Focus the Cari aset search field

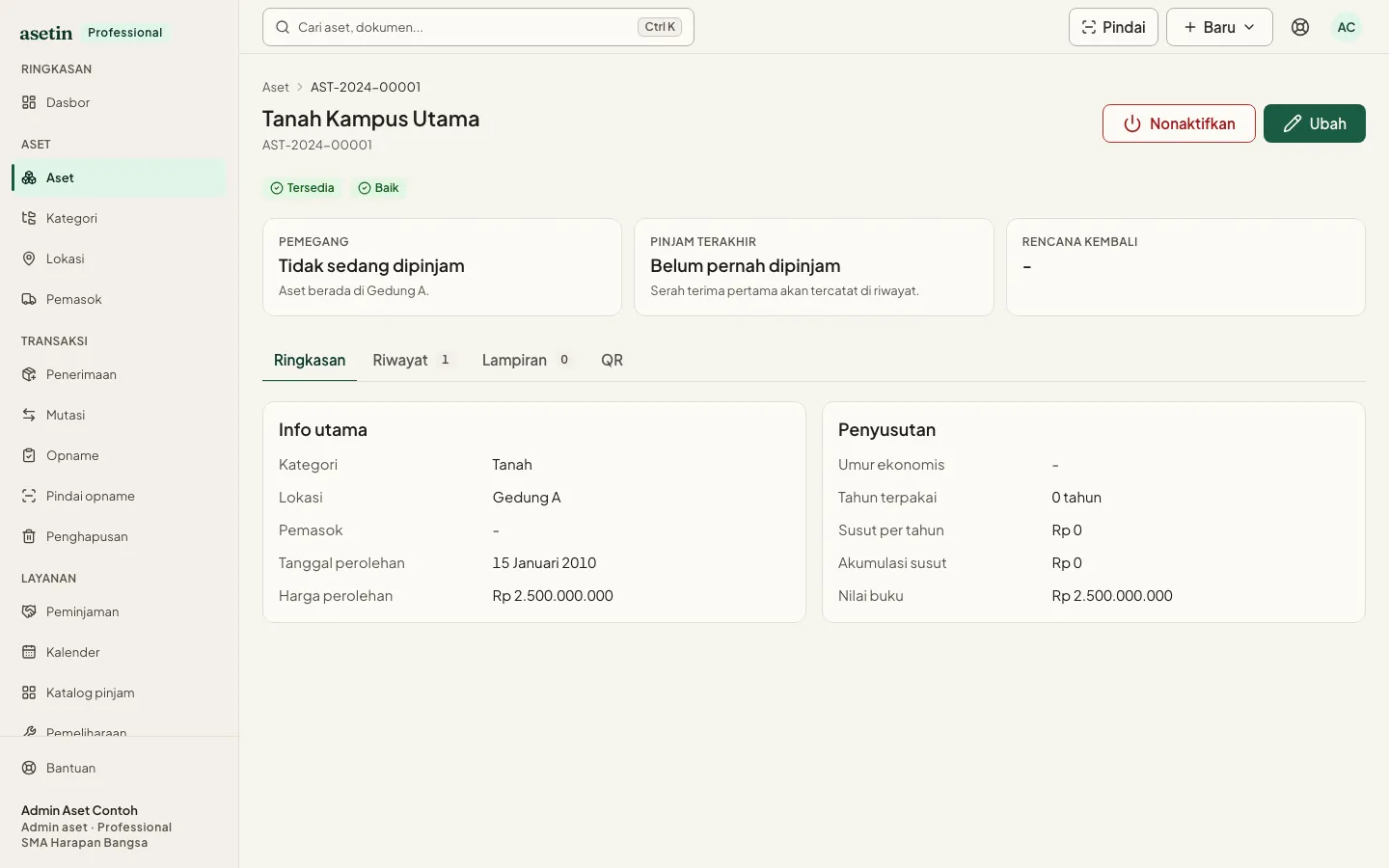point(478,27)
